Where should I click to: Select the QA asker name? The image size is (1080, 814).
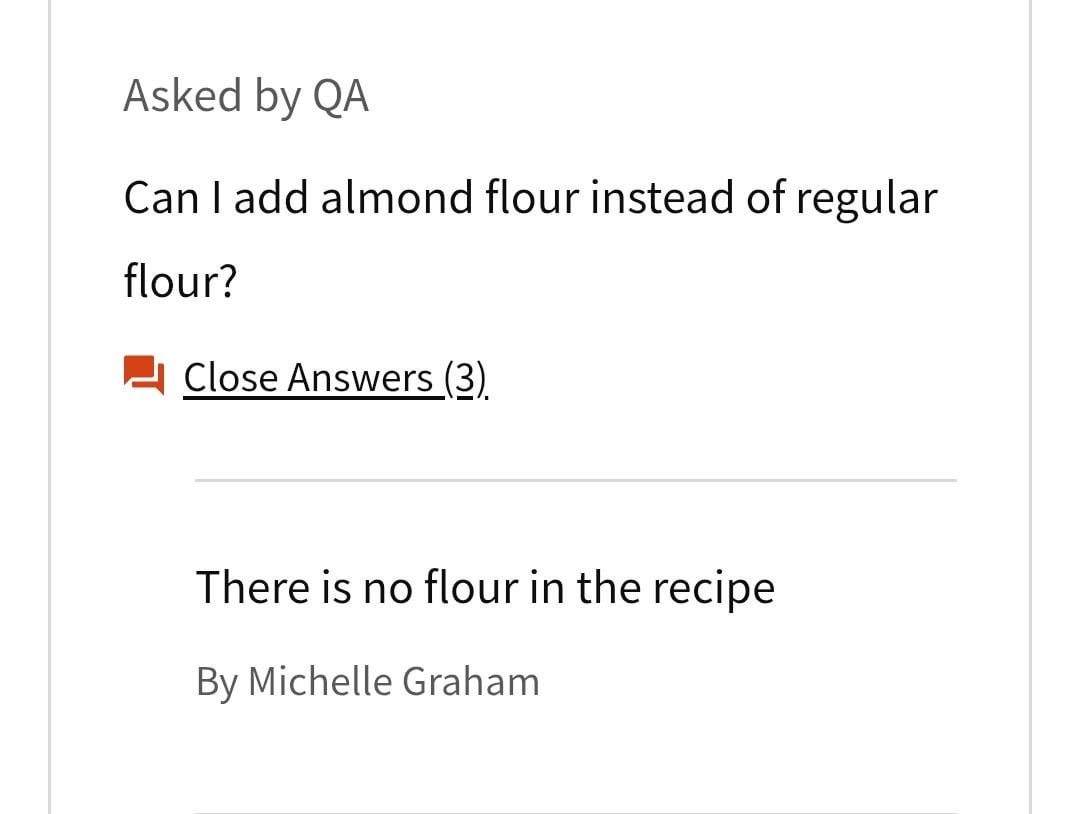click(341, 97)
